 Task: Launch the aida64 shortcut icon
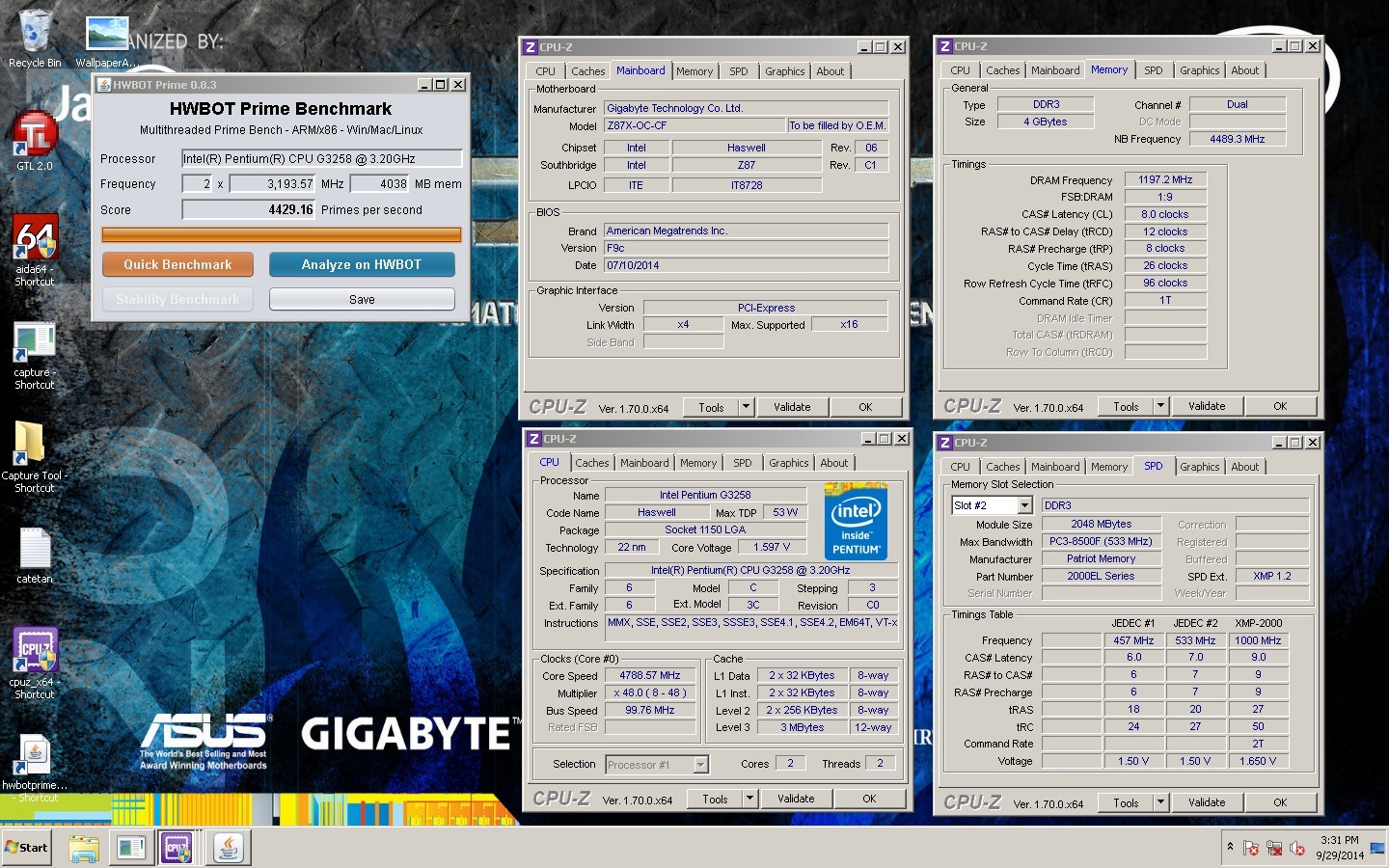(x=35, y=238)
